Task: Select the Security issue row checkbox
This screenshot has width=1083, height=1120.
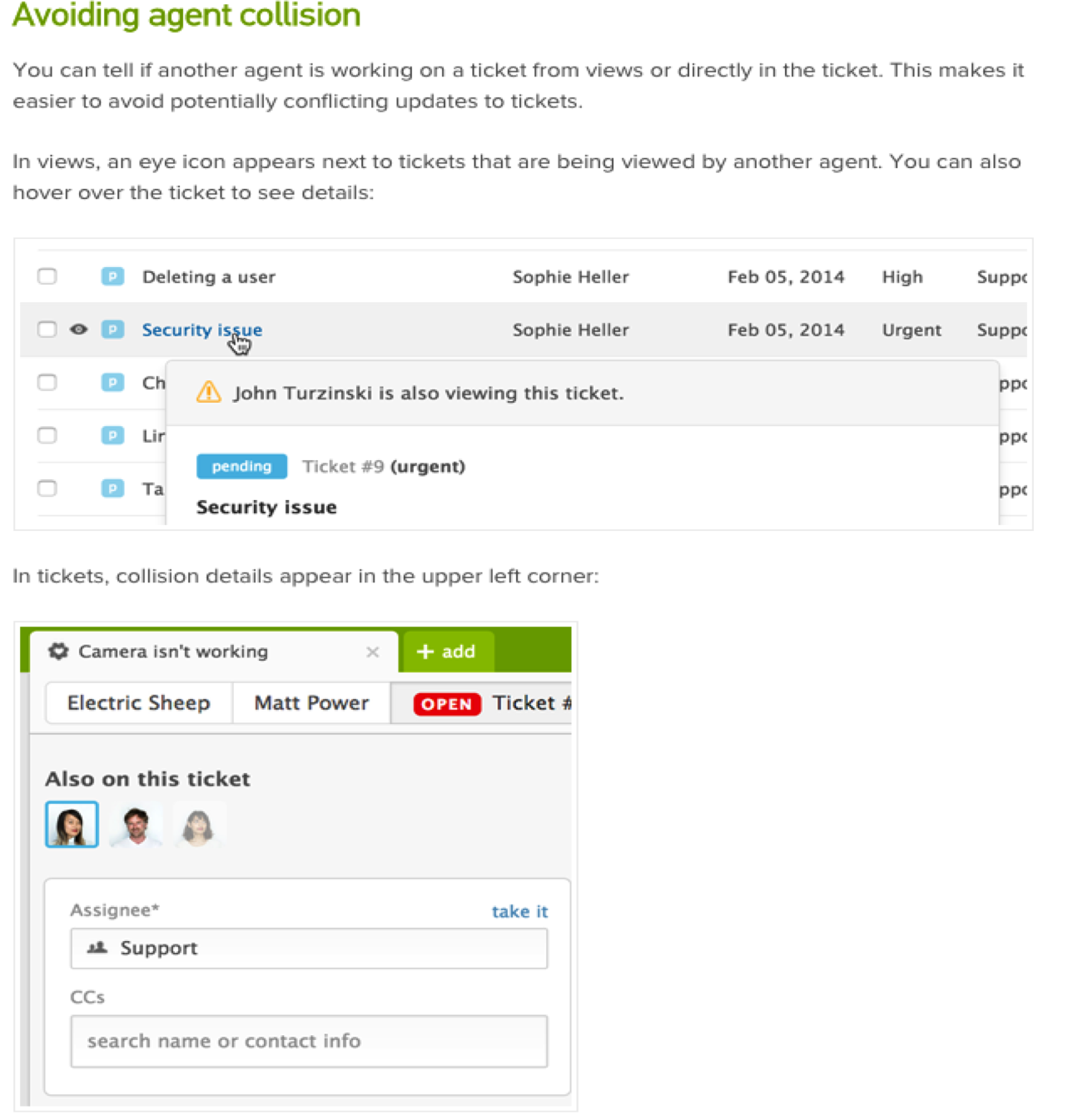Action: tap(47, 330)
